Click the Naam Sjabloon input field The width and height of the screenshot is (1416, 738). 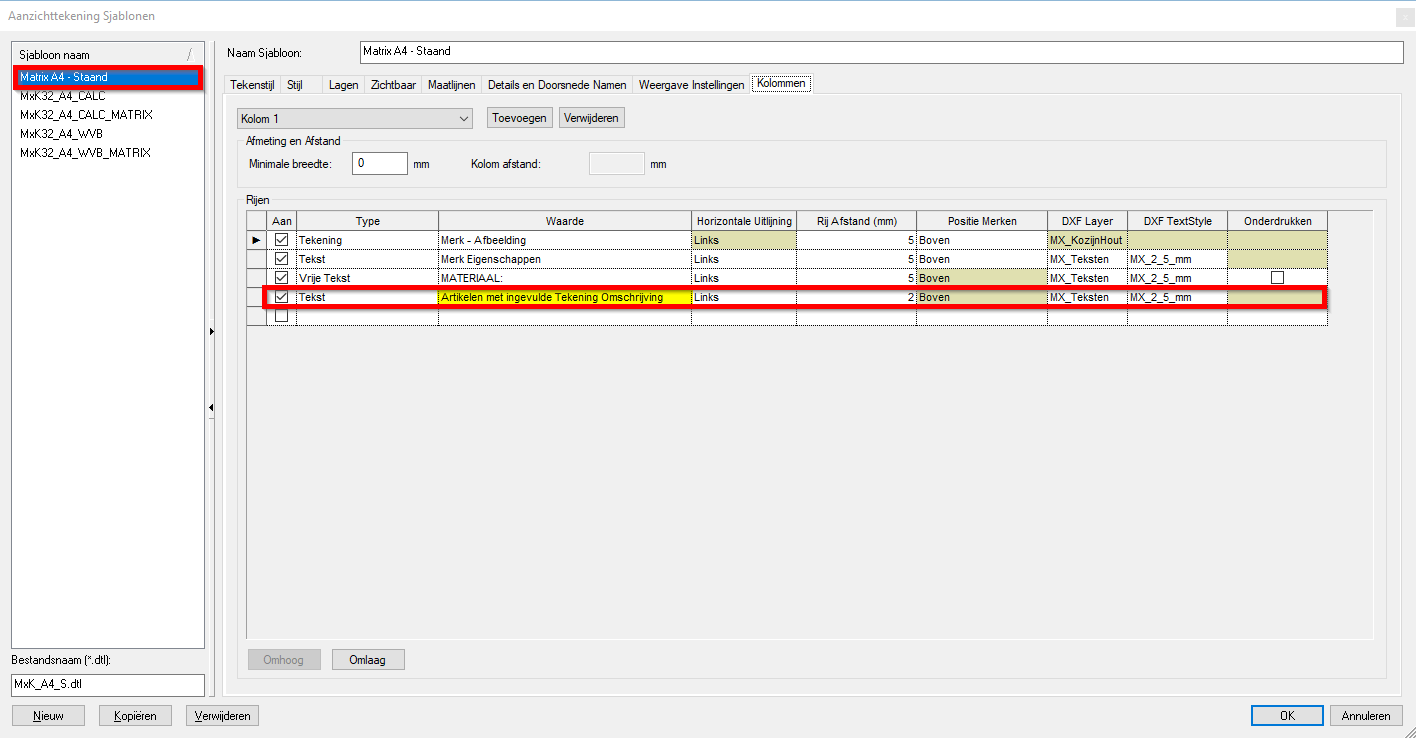tap(881, 52)
